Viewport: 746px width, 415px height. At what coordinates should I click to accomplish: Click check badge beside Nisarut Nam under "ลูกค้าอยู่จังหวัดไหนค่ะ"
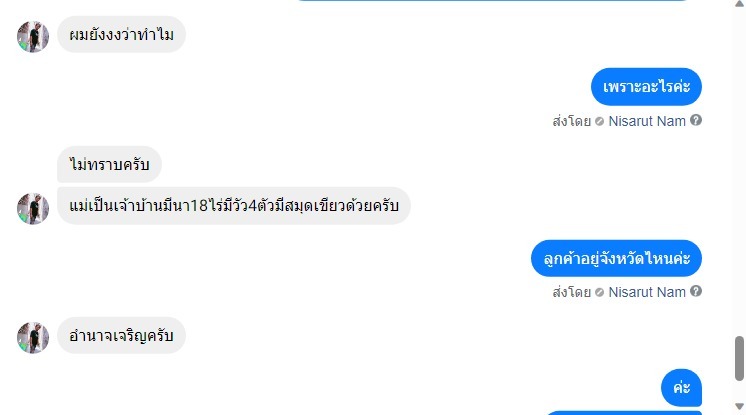[x=599, y=292]
